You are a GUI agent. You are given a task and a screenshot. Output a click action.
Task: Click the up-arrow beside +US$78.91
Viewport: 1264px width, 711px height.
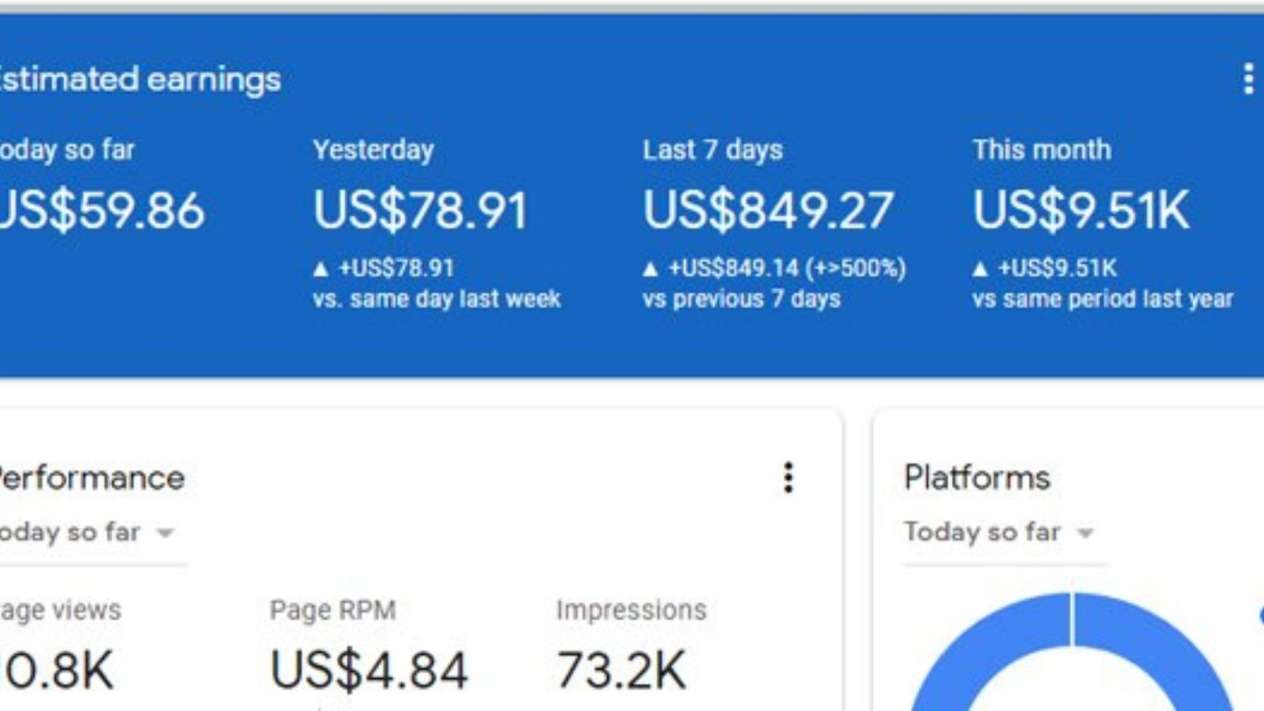(x=320, y=269)
